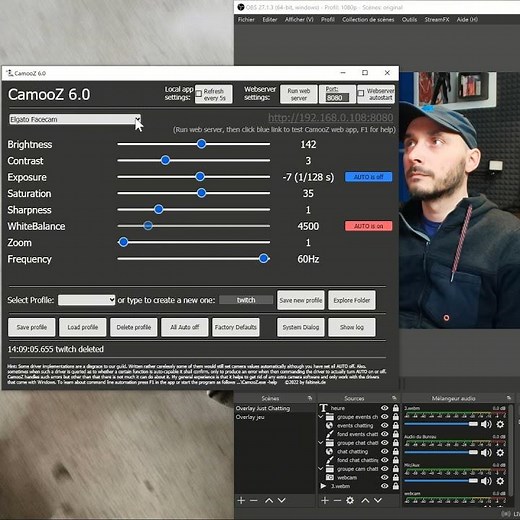Move the scene down in the Scènes panel
This screenshot has width=520, height=520.
click(x=282, y=500)
